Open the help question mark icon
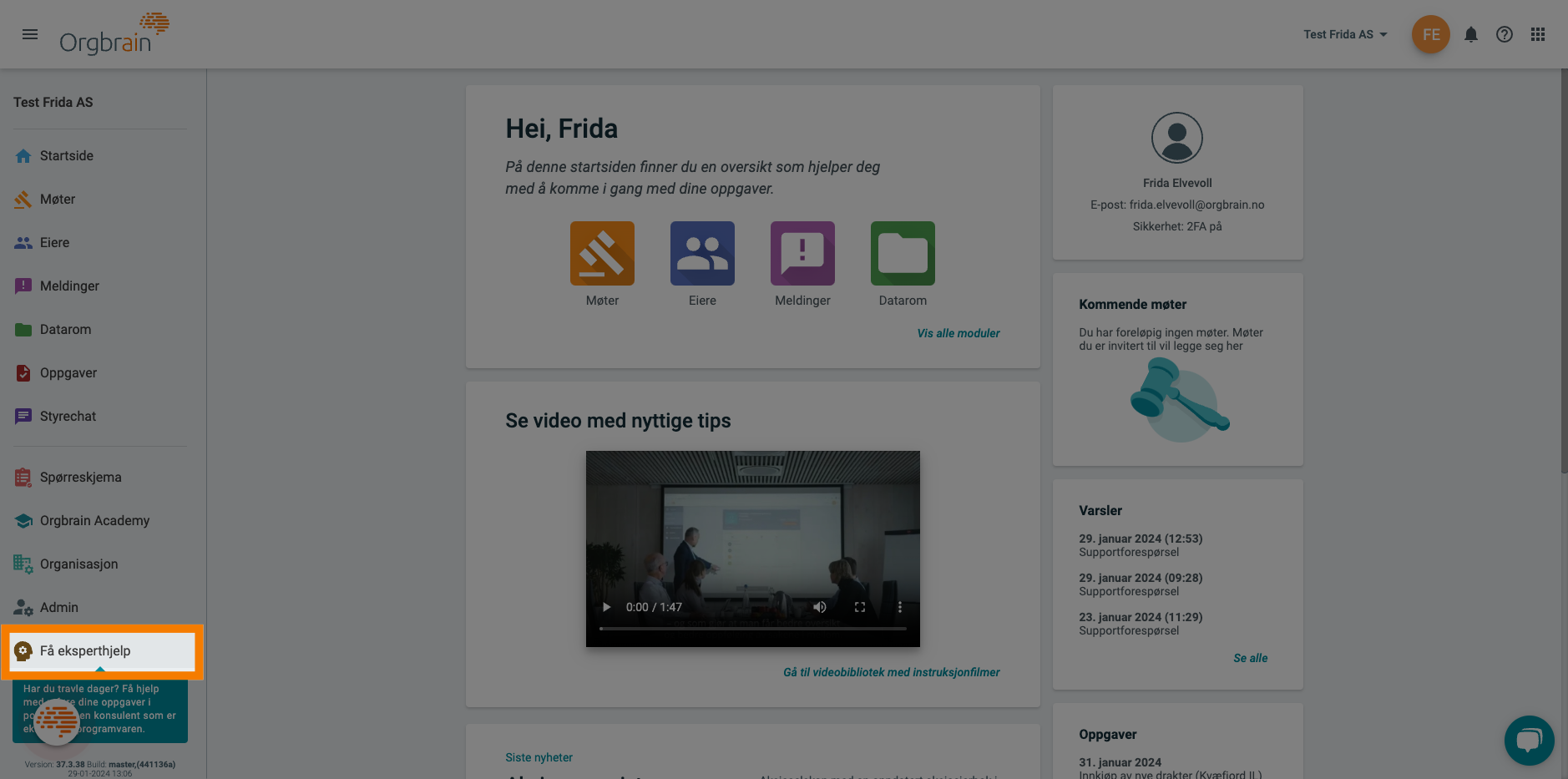This screenshot has height=779, width=1568. [x=1504, y=34]
